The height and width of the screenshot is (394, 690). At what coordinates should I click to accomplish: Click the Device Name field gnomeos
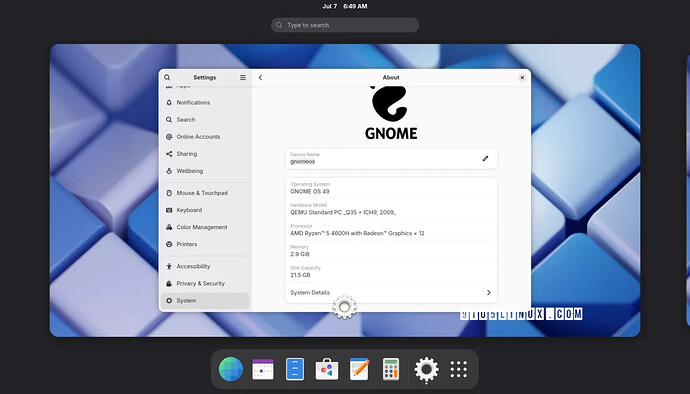391,158
